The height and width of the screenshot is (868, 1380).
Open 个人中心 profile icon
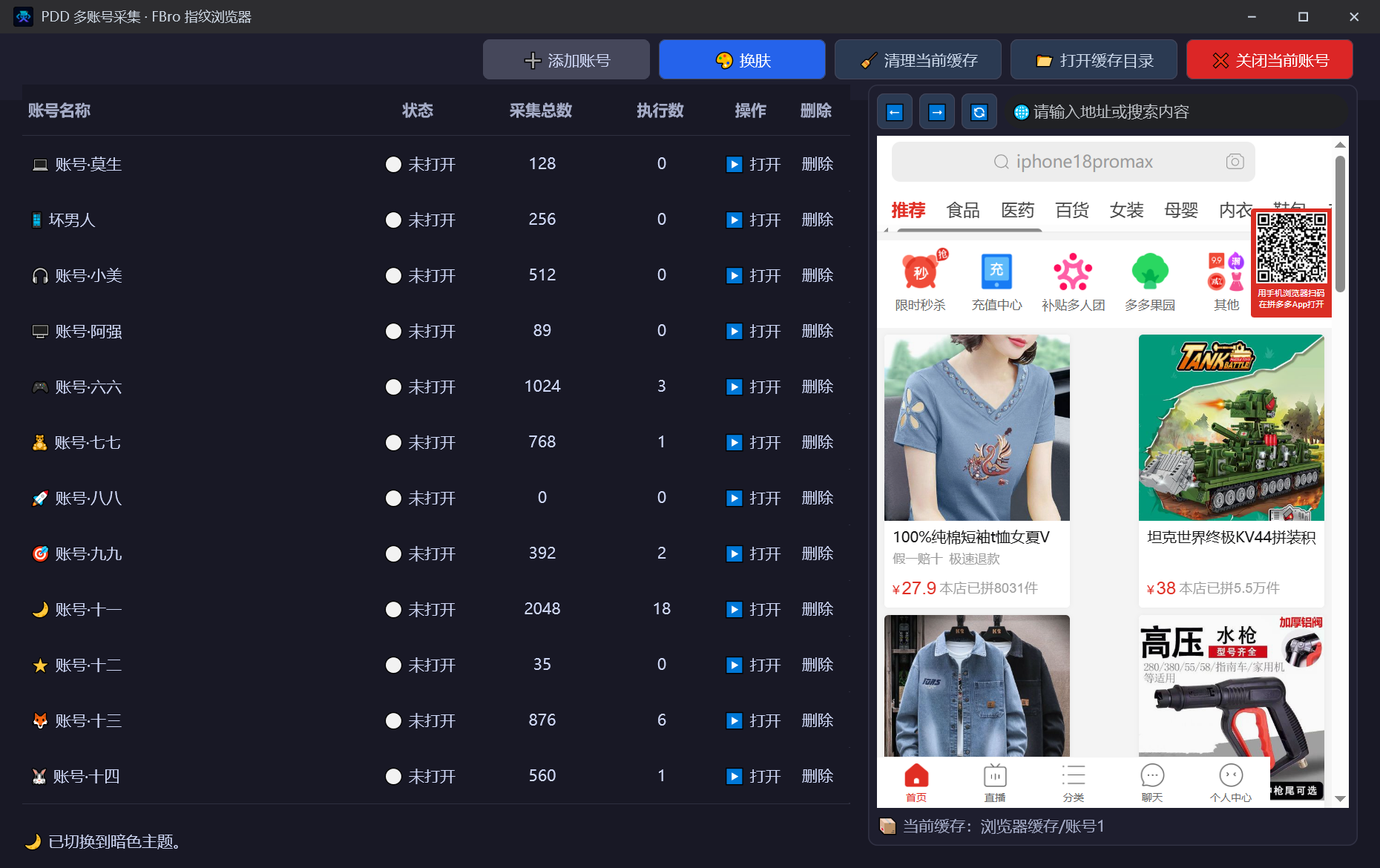pos(1231,776)
